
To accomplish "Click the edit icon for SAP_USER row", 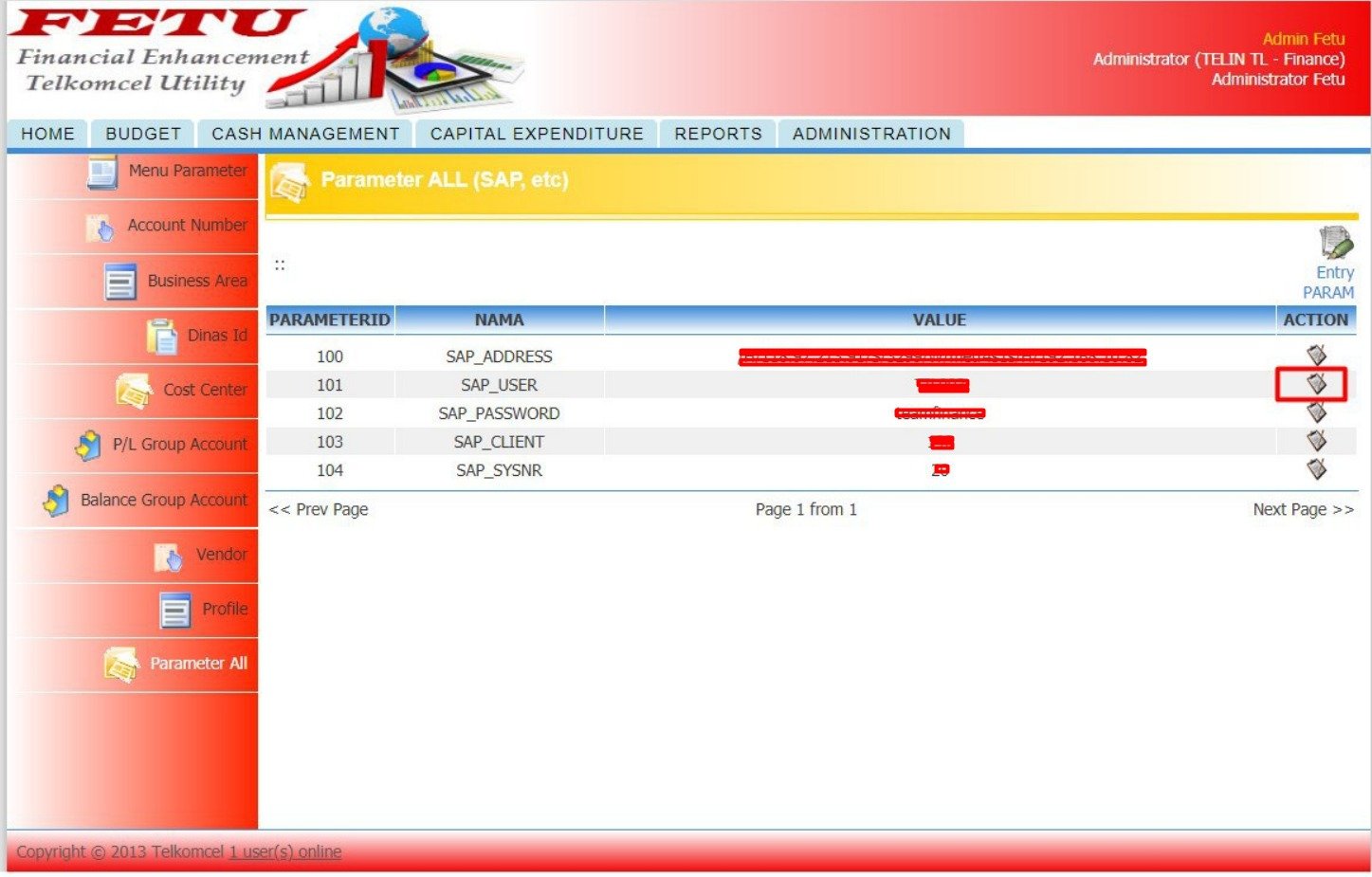I will tap(1316, 384).
